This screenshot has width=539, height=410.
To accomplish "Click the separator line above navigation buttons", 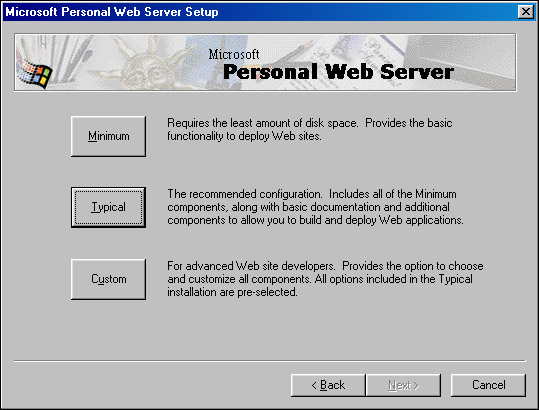I will pos(270,361).
